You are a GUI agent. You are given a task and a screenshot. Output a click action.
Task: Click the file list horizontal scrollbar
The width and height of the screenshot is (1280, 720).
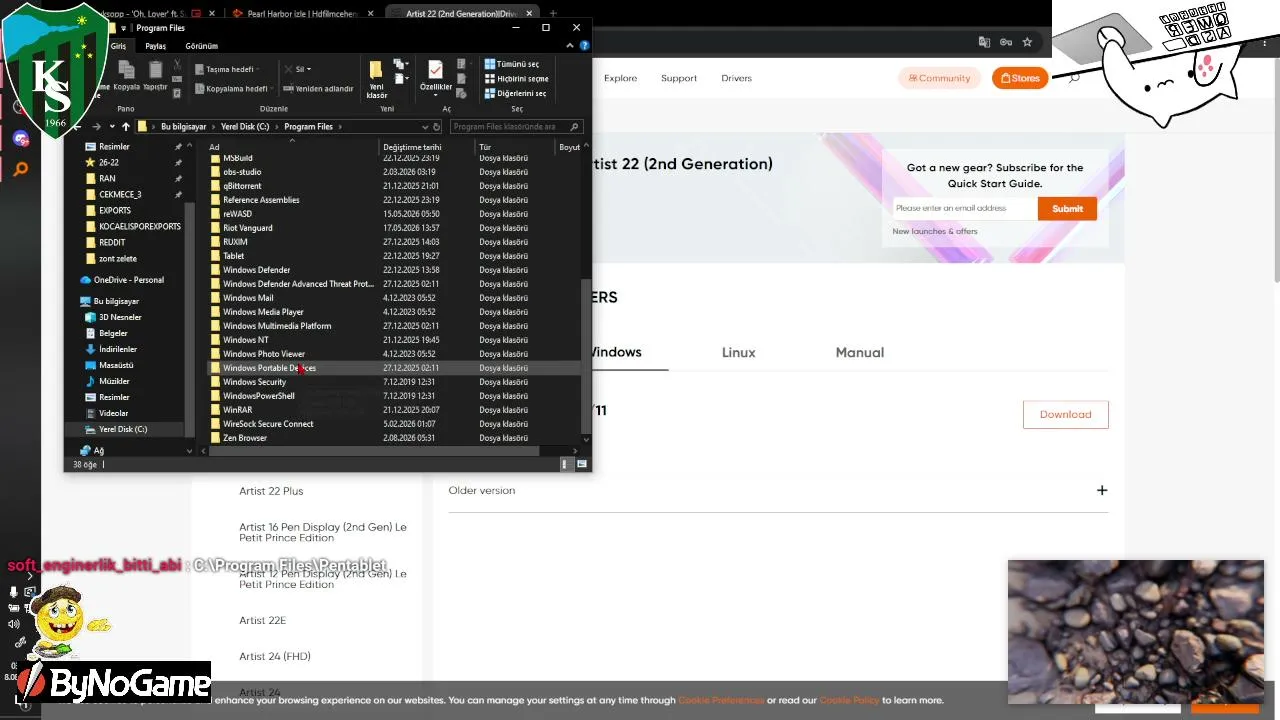coord(375,451)
